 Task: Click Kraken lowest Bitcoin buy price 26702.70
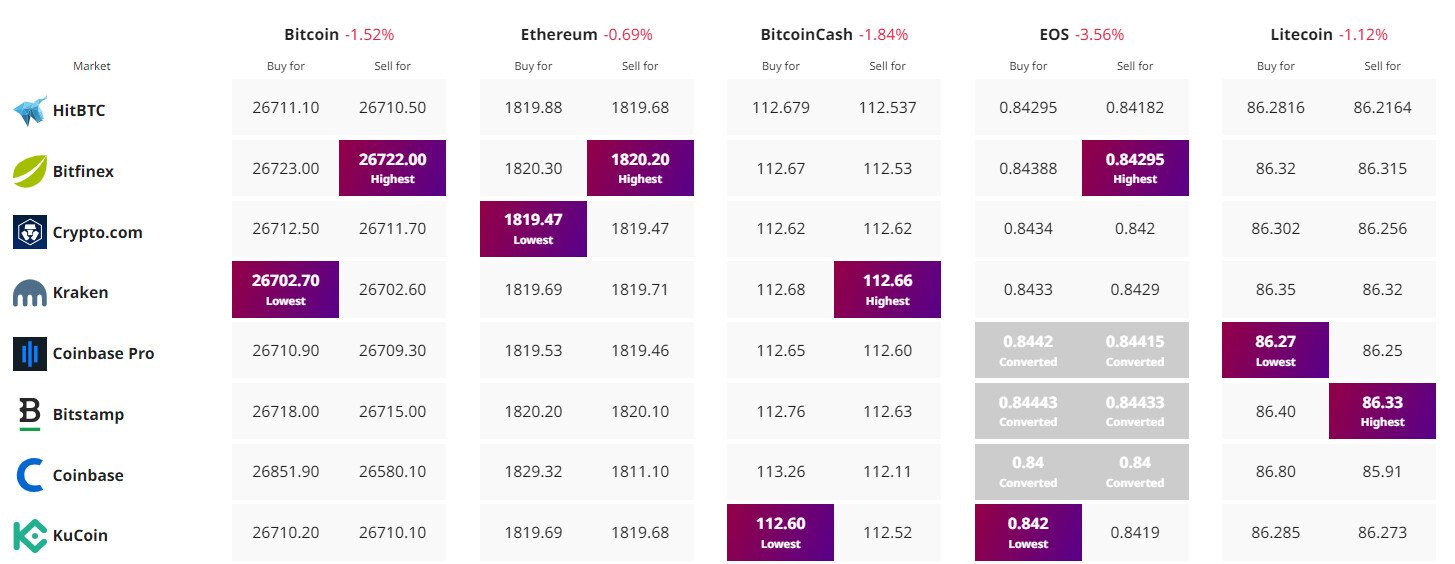pos(285,290)
